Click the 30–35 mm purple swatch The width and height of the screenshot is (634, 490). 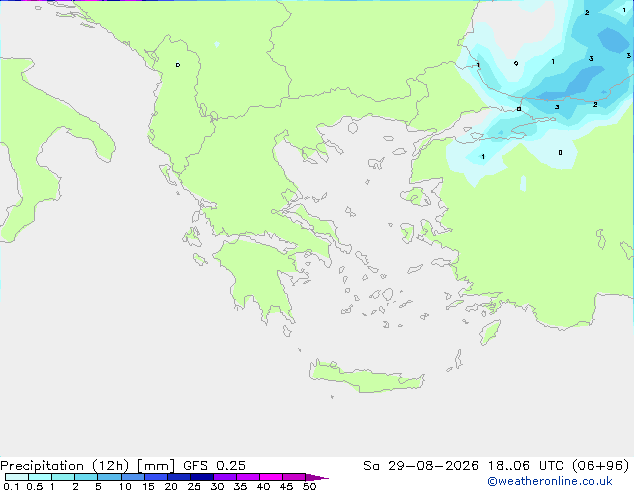pyautogui.click(x=225, y=477)
